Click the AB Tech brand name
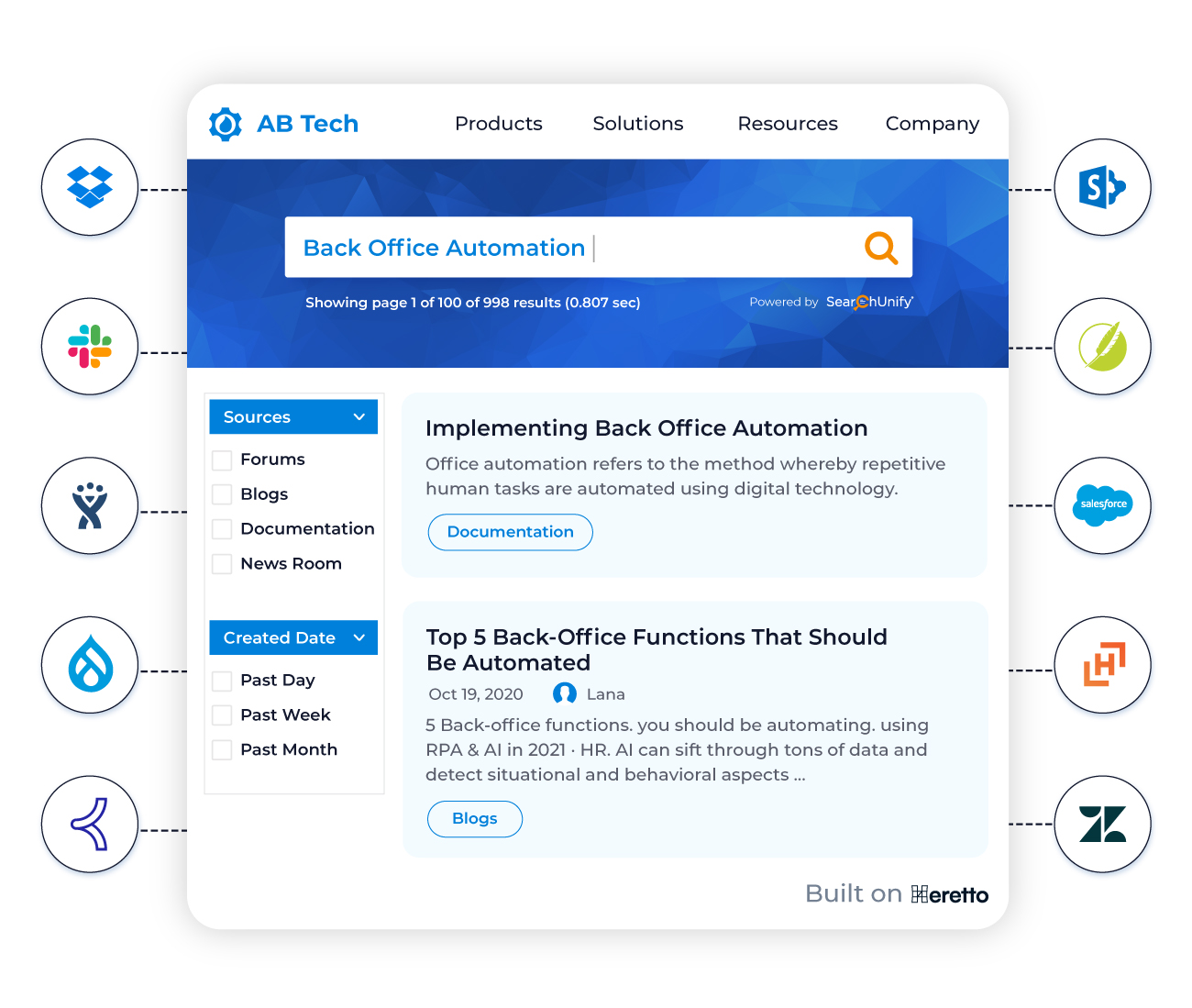1192x1008 pixels. [308, 124]
